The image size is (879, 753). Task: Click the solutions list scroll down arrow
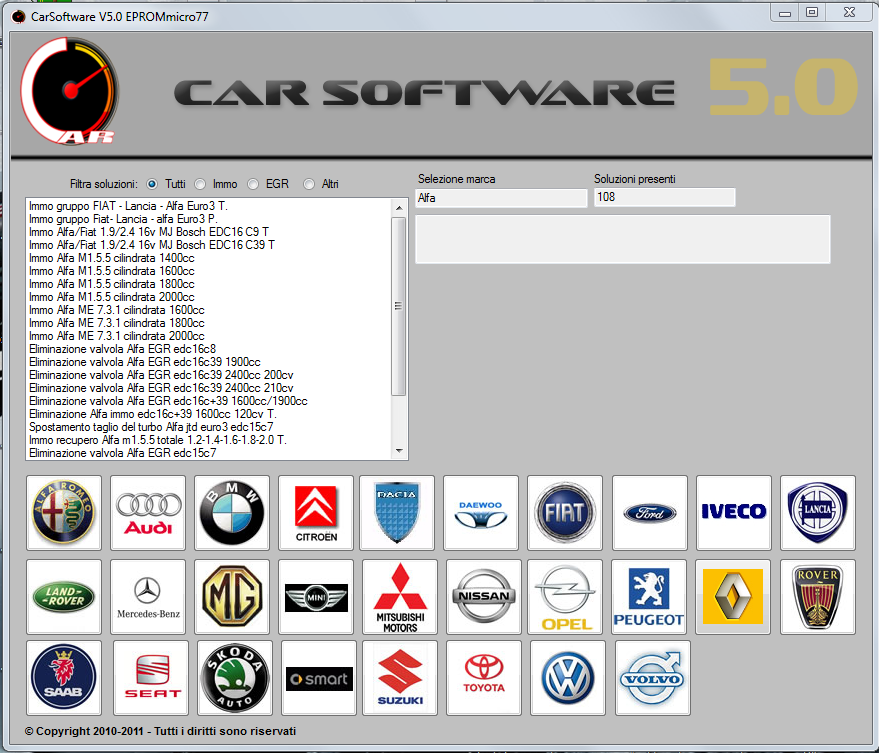click(399, 451)
